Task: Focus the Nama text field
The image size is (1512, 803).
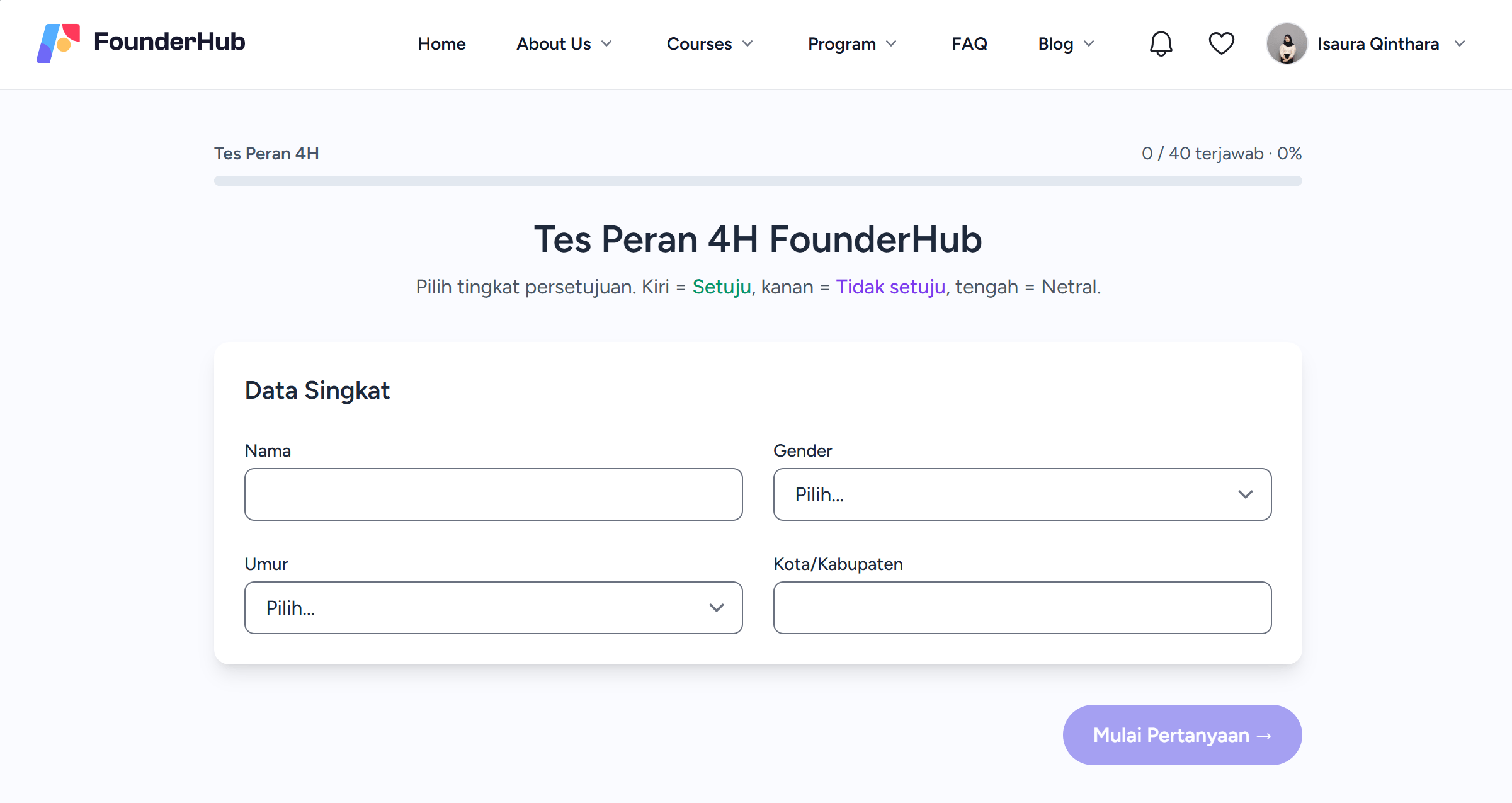Action: pyautogui.click(x=493, y=494)
